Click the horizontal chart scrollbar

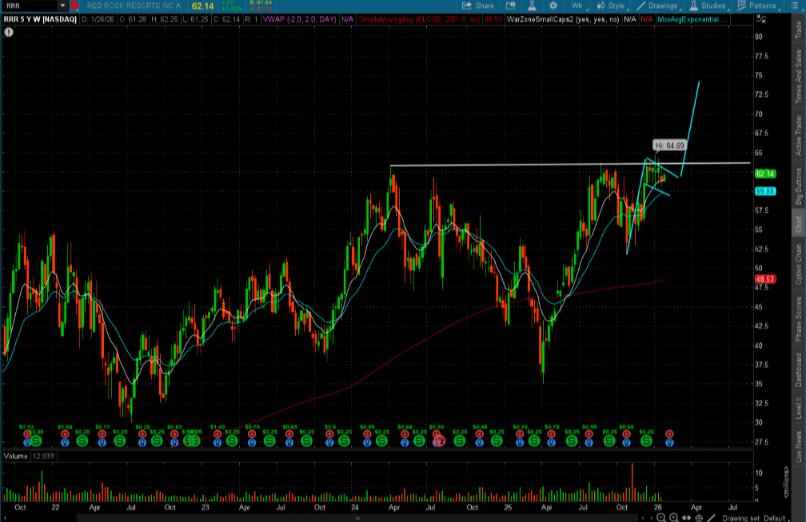358,518
